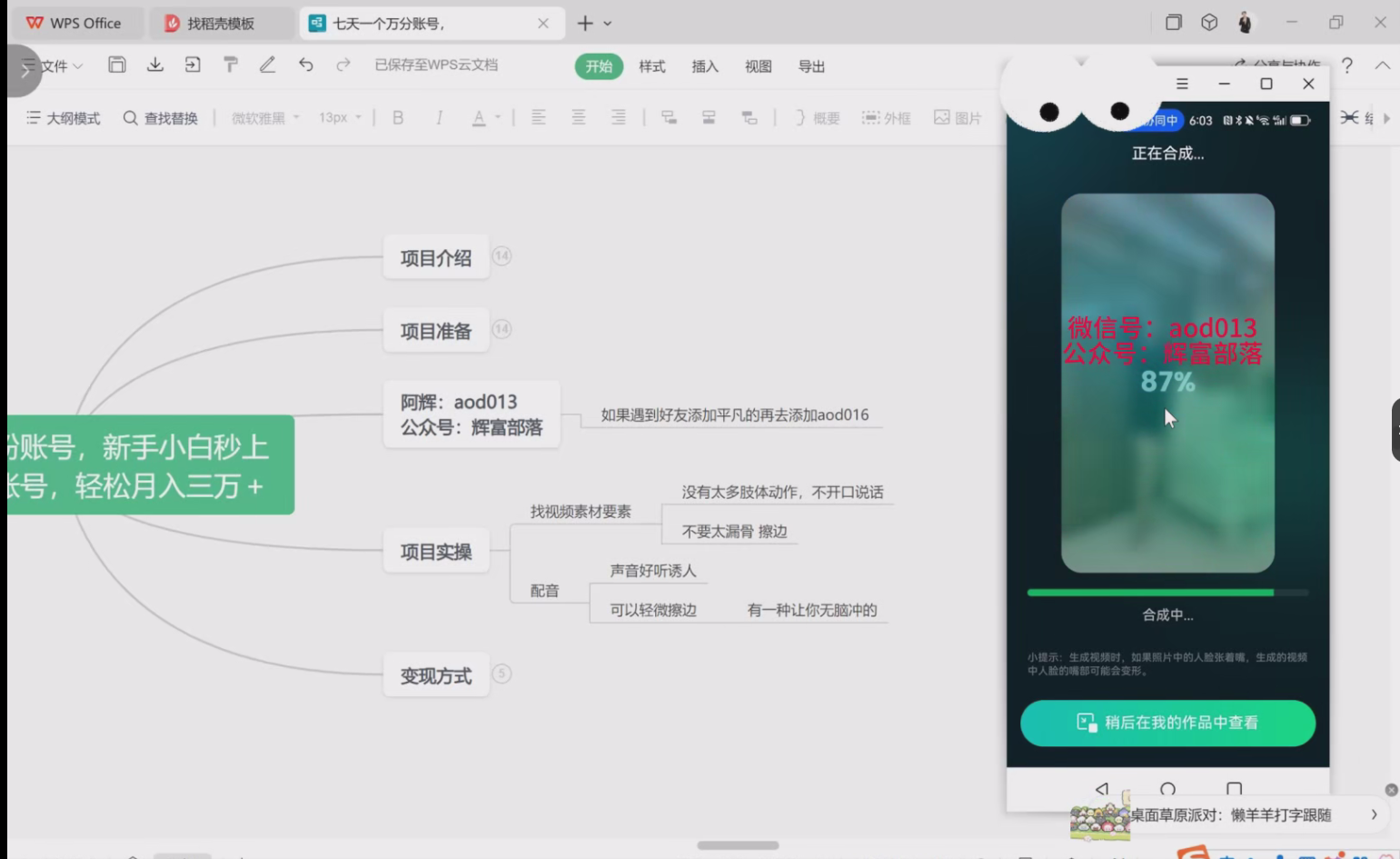Click the insert subtopic icon
This screenshot has width=1400, height=859.
(669, 117)
